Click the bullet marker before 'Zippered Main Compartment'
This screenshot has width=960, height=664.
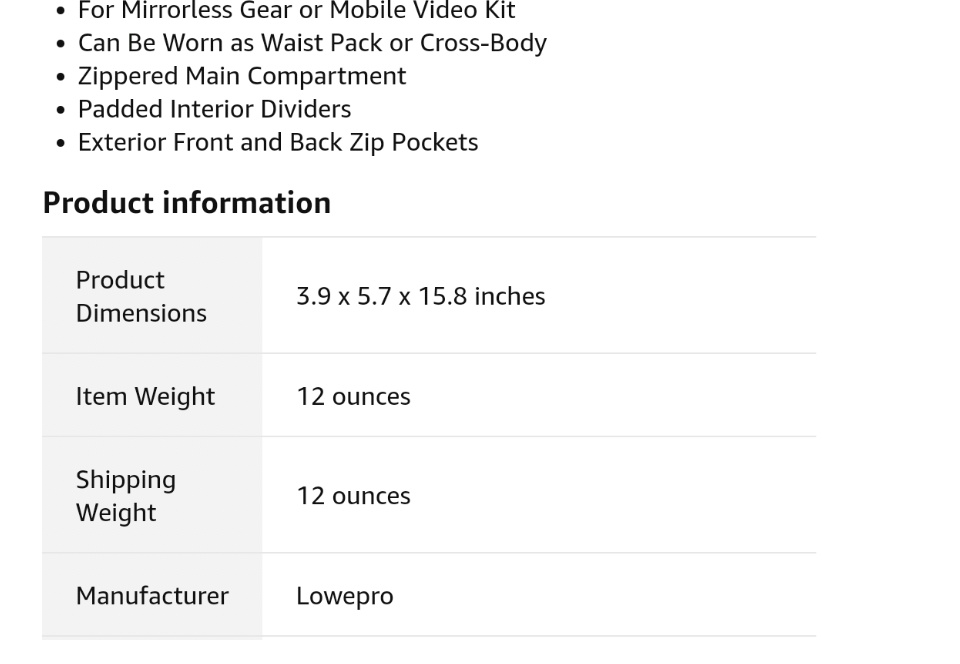click(61, 77)
